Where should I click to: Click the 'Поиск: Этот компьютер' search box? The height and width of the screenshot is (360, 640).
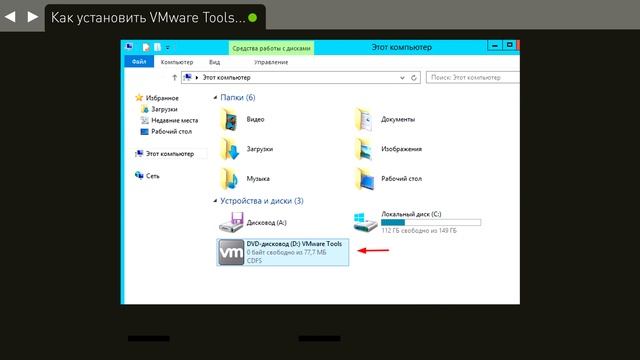(x=473, y=77)
